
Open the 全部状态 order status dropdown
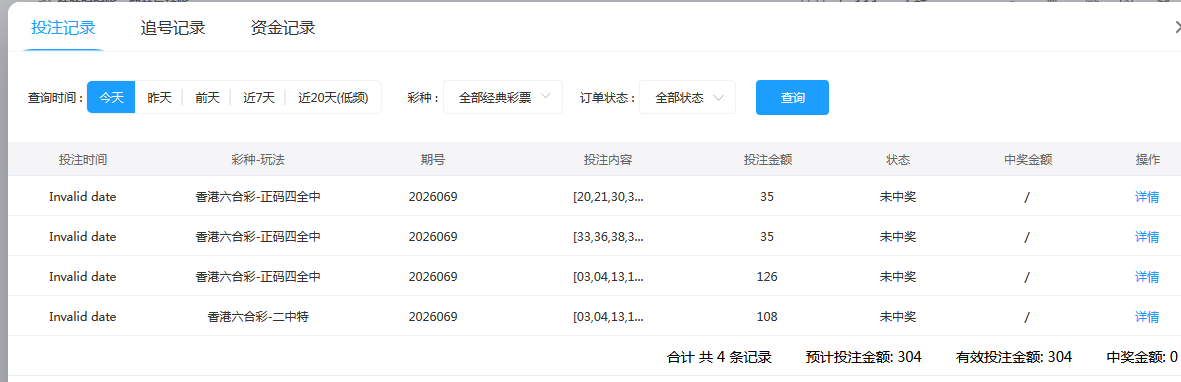pyautogui.click(x=687, y=97)
